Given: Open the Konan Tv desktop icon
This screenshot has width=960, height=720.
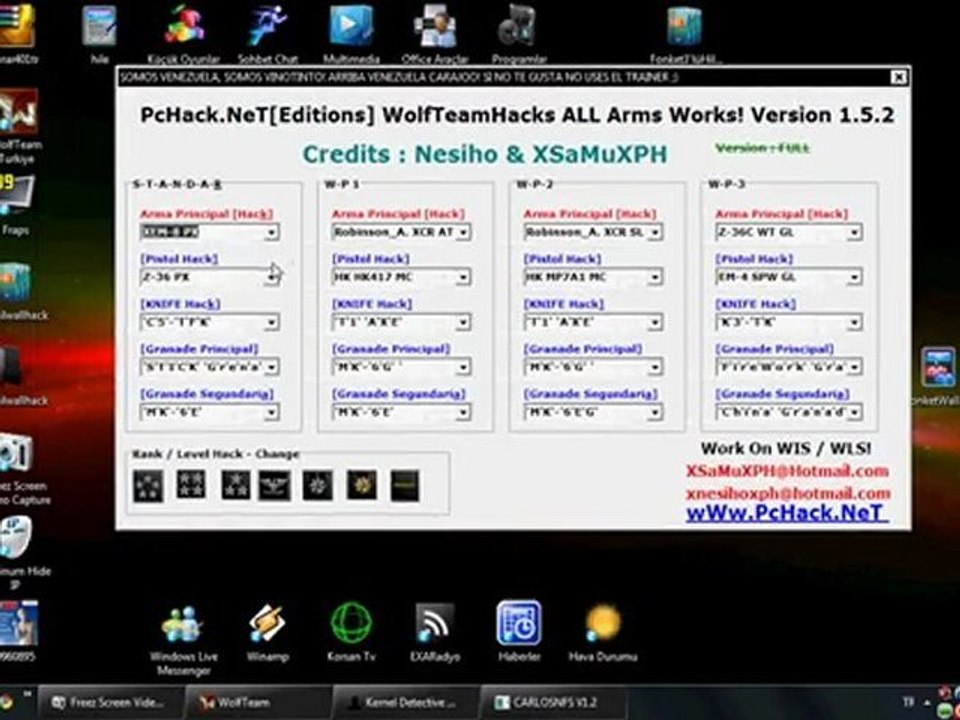Looking at the screenshot, I should click(x=351, y=633).
